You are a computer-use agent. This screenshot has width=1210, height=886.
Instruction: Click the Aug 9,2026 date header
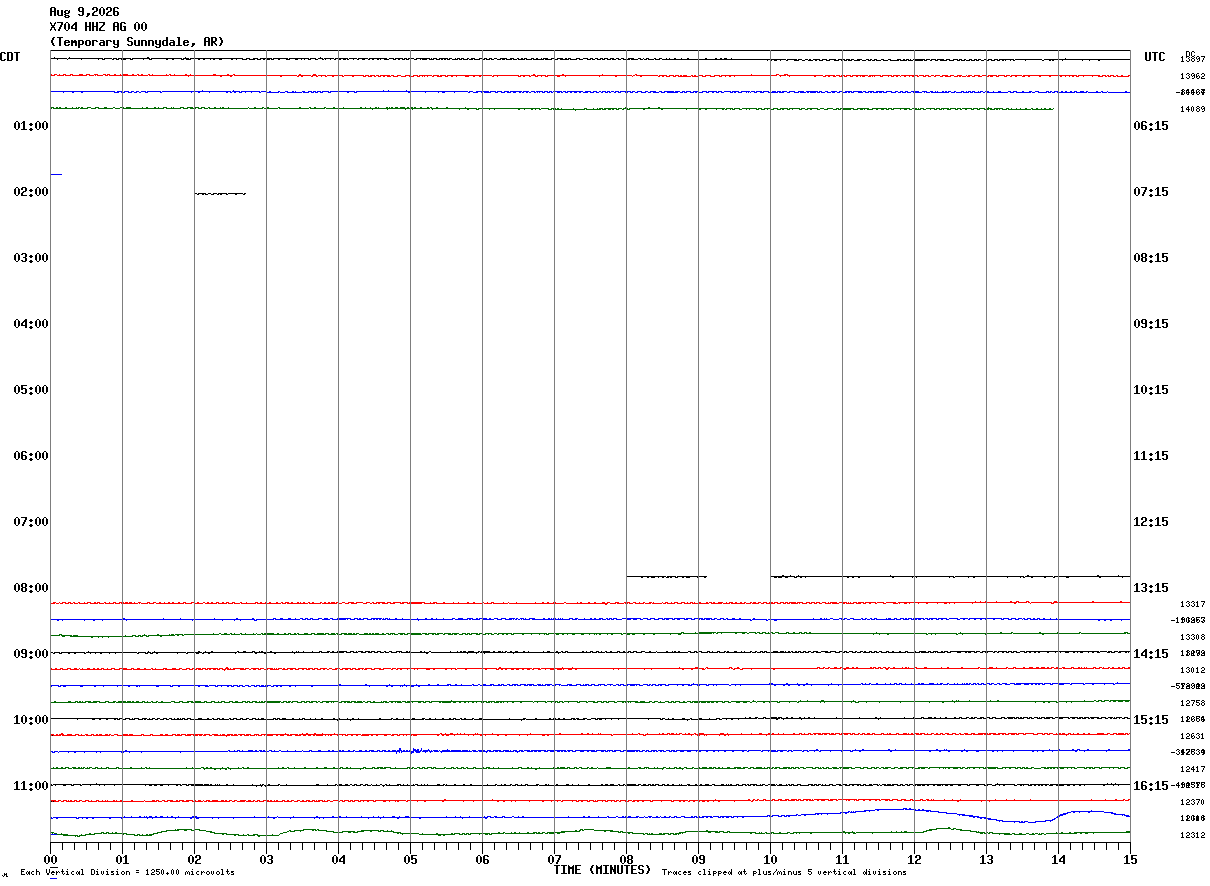[x=84, y=12]
